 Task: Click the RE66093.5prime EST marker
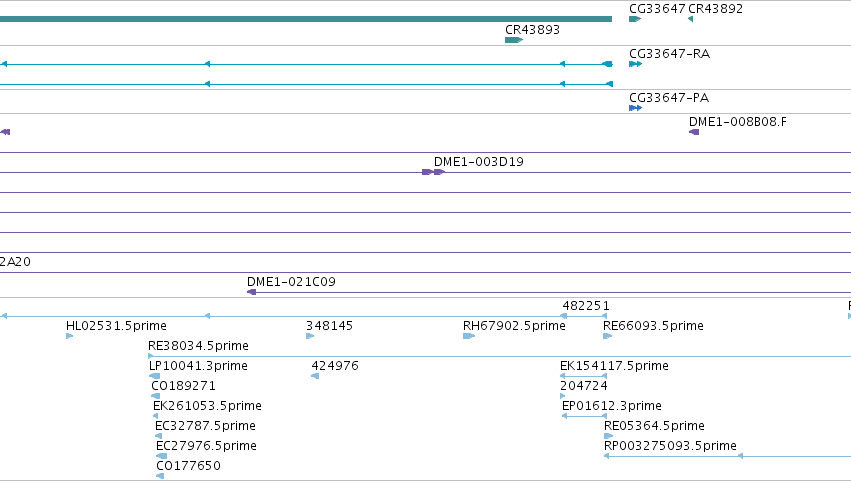[608, 336]
